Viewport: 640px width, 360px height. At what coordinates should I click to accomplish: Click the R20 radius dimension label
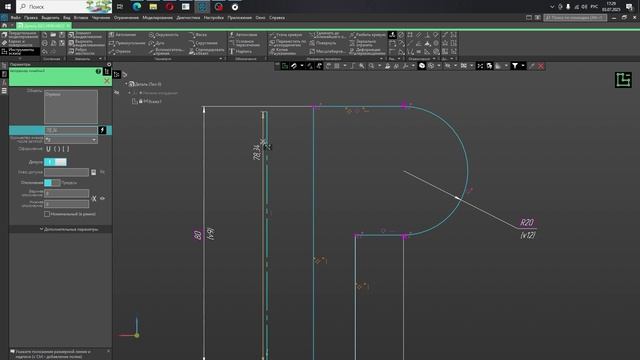point(527,222)
